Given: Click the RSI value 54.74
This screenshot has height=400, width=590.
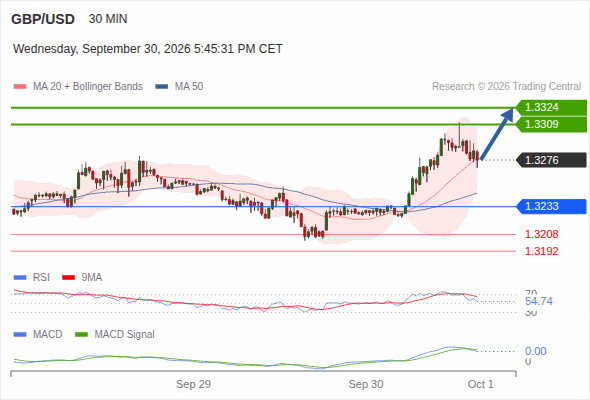Looking at the screenshot, I should click(x=539, y=301).
